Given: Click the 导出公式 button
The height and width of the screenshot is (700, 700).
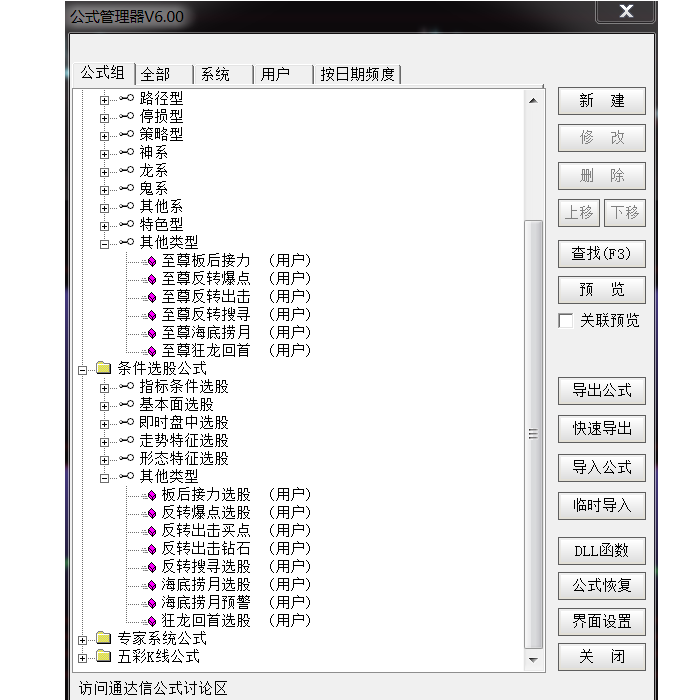Looking at the screenshot, I should pyautogui.click(x=601, y=391).
